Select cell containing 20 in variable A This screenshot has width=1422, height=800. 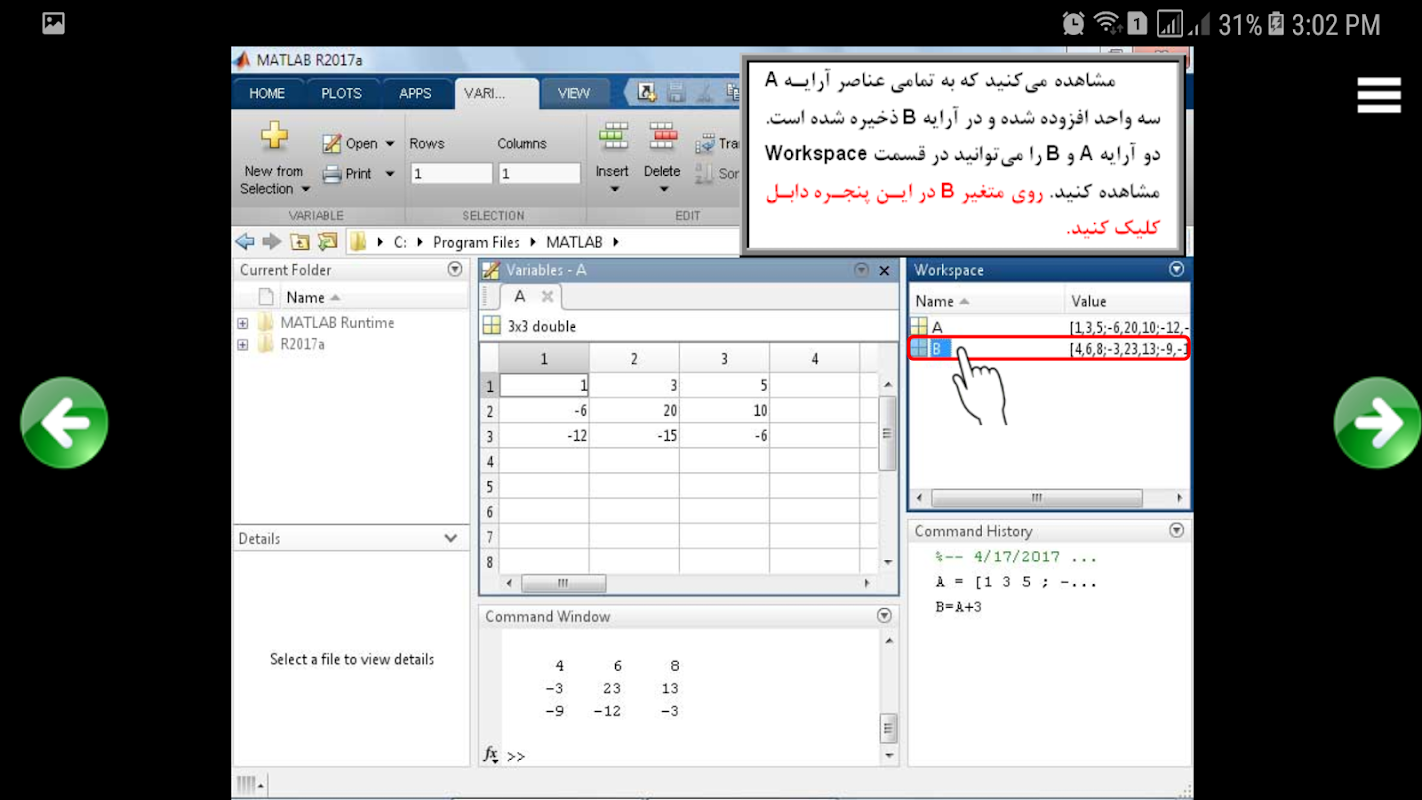[x=634, y=410]
